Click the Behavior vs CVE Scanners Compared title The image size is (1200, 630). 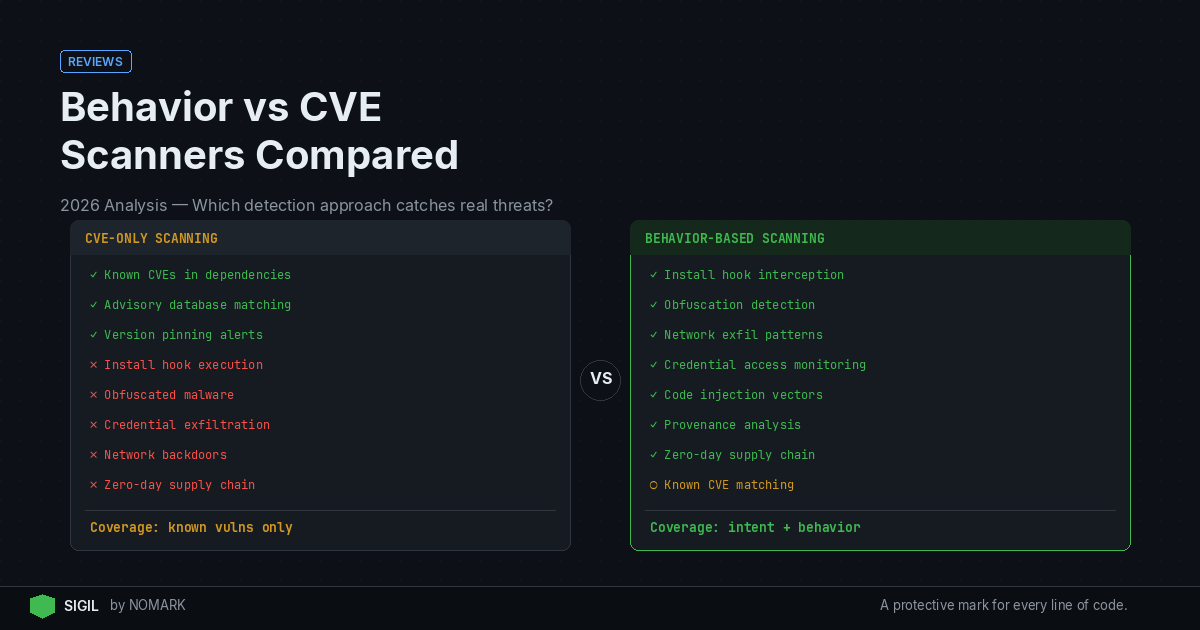260,131
